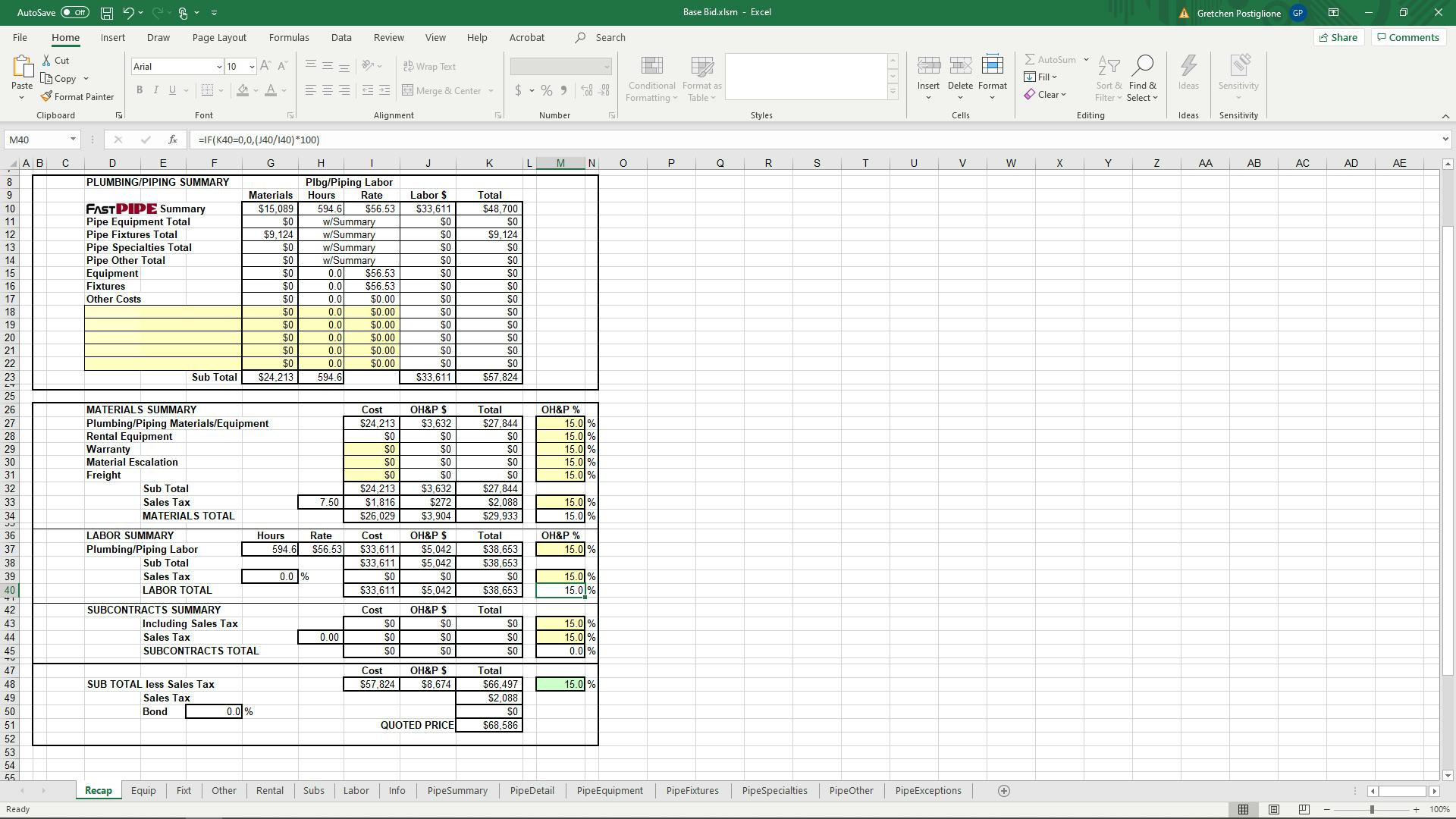This screenshot has width=1456, height=819.
Task: Click the Borders icon in the Font group
Action: (207, 90)
